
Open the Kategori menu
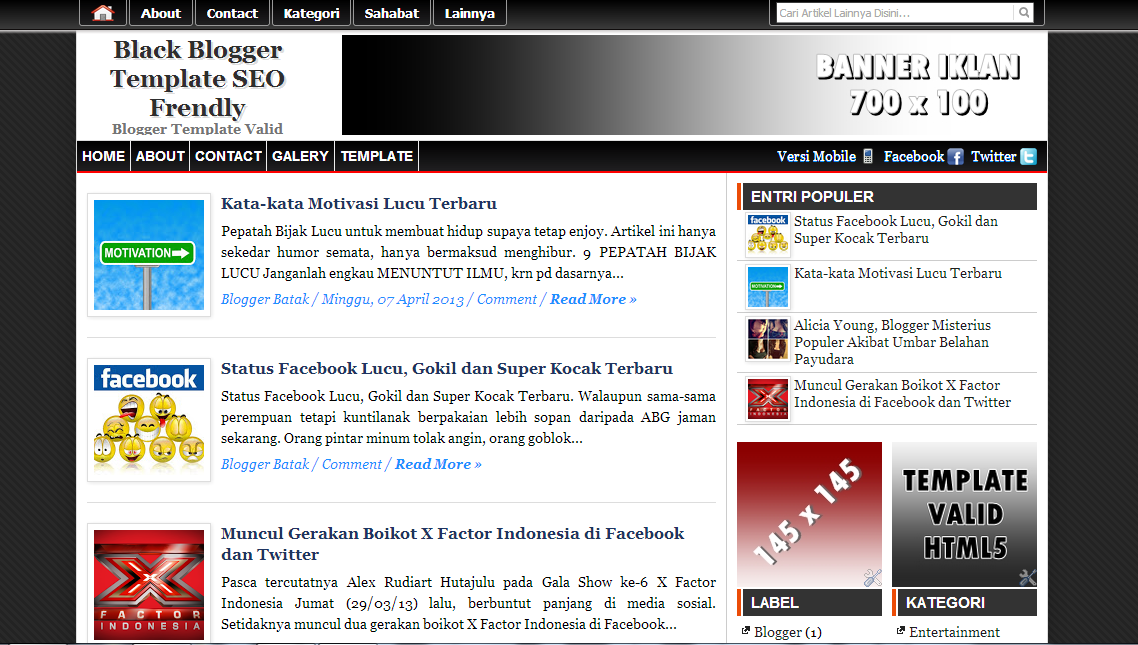point(311,13)
